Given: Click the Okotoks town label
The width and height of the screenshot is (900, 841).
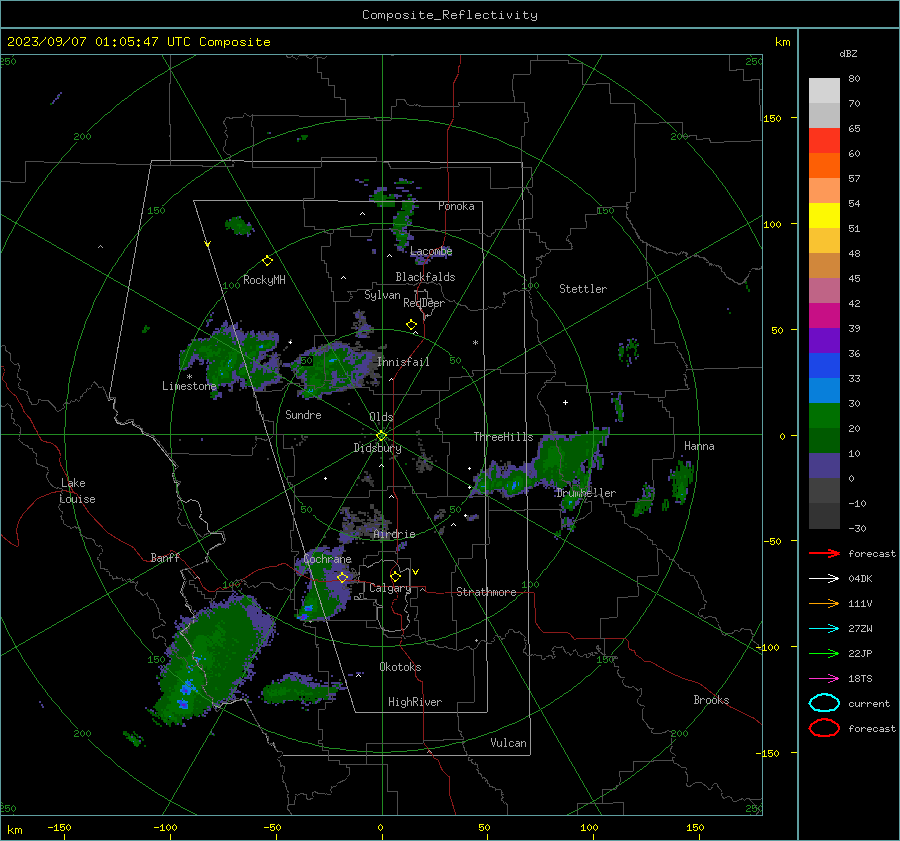Looking at the screenshot, I should coord(400,667).
